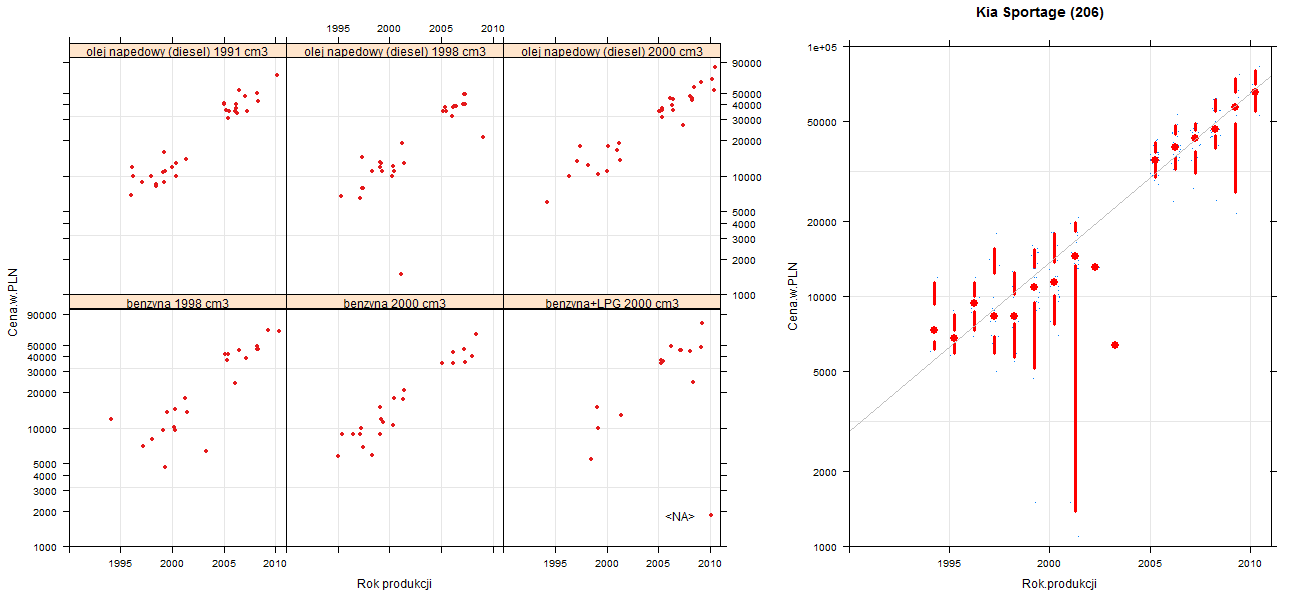Click the "2000" y-axis tick in the Kia Sportage chart
Viewport: 1300px width, 600px height.
pos(825,471)
